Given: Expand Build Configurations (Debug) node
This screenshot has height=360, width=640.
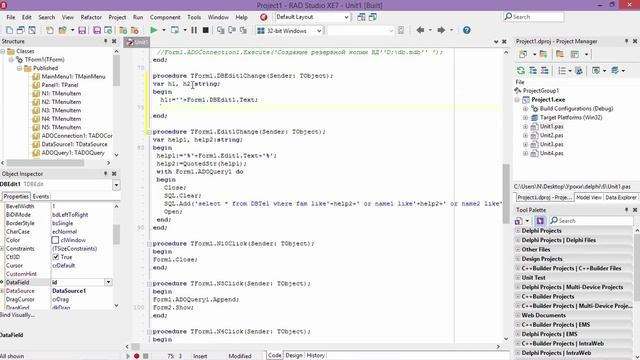Looking at the screenshot, I should (x=526, y=109).
